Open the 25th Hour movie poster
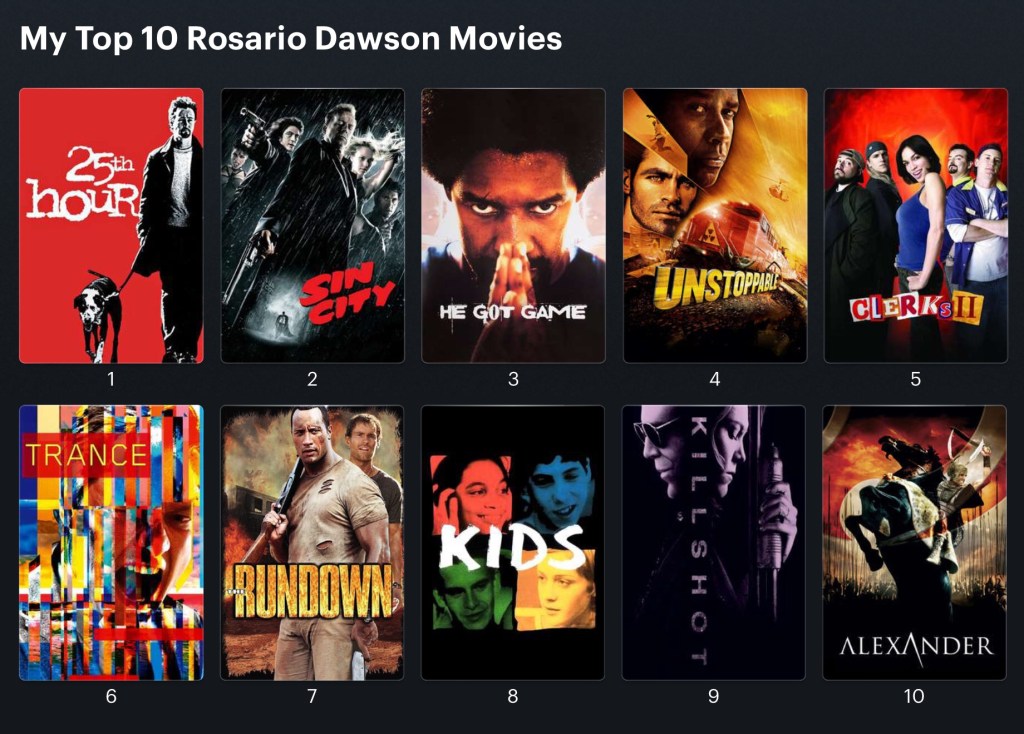 click(111, 225)
